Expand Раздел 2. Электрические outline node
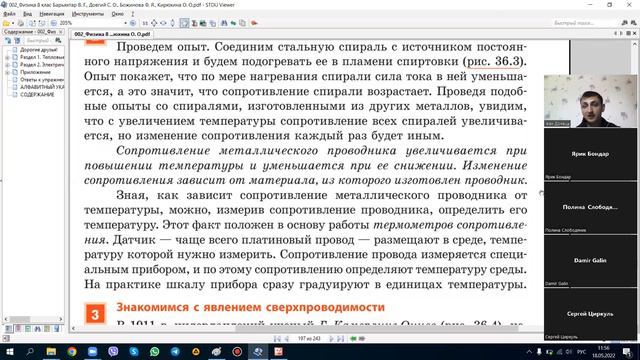Viewport: 640px width, 360px height. tap(7, 65)
